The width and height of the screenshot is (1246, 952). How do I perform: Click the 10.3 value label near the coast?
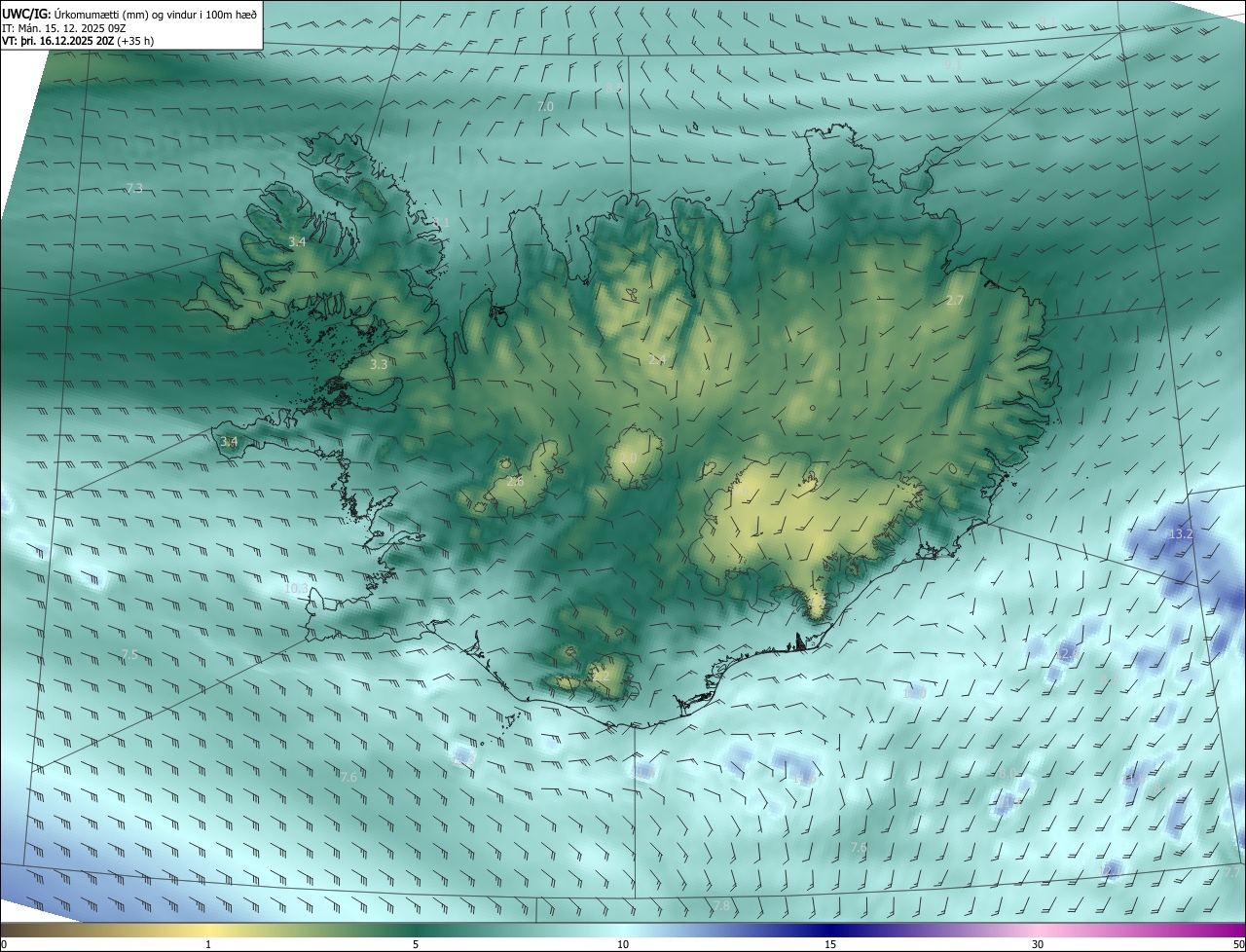[x=297, y=588]
